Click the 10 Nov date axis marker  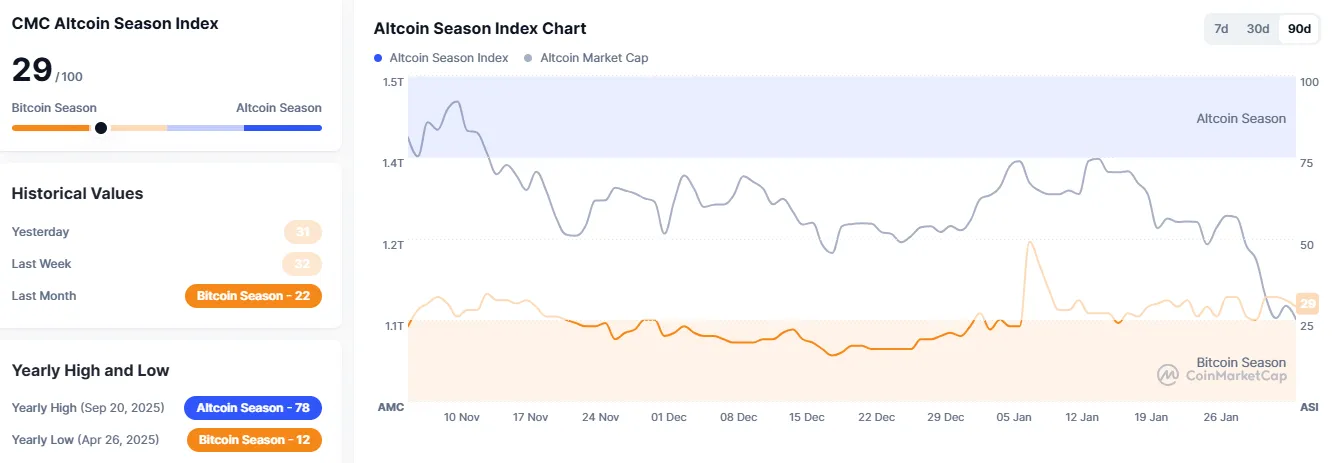(x=462, y=417)
